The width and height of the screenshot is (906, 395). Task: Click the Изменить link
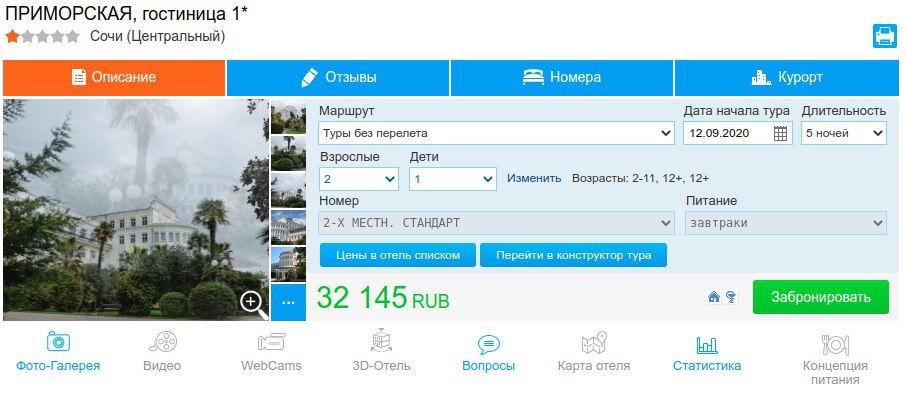pos(534,178)
